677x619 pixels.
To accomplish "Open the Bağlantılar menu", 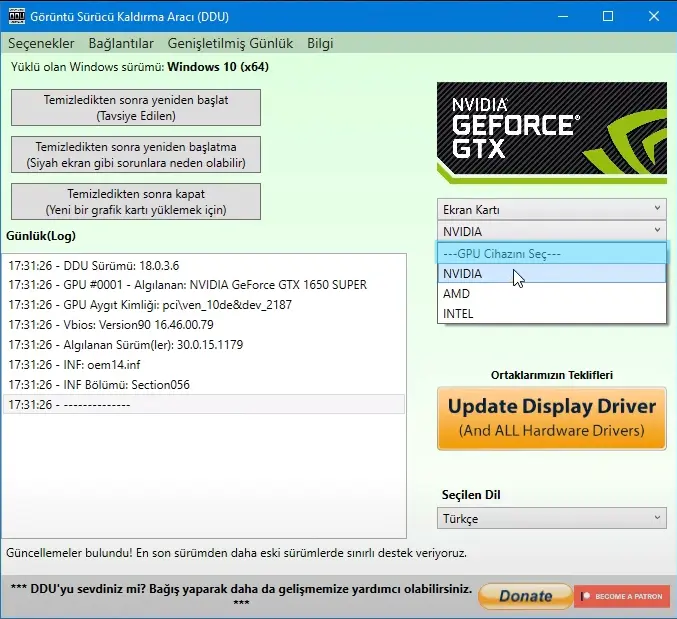I will [x=121, y=43].
